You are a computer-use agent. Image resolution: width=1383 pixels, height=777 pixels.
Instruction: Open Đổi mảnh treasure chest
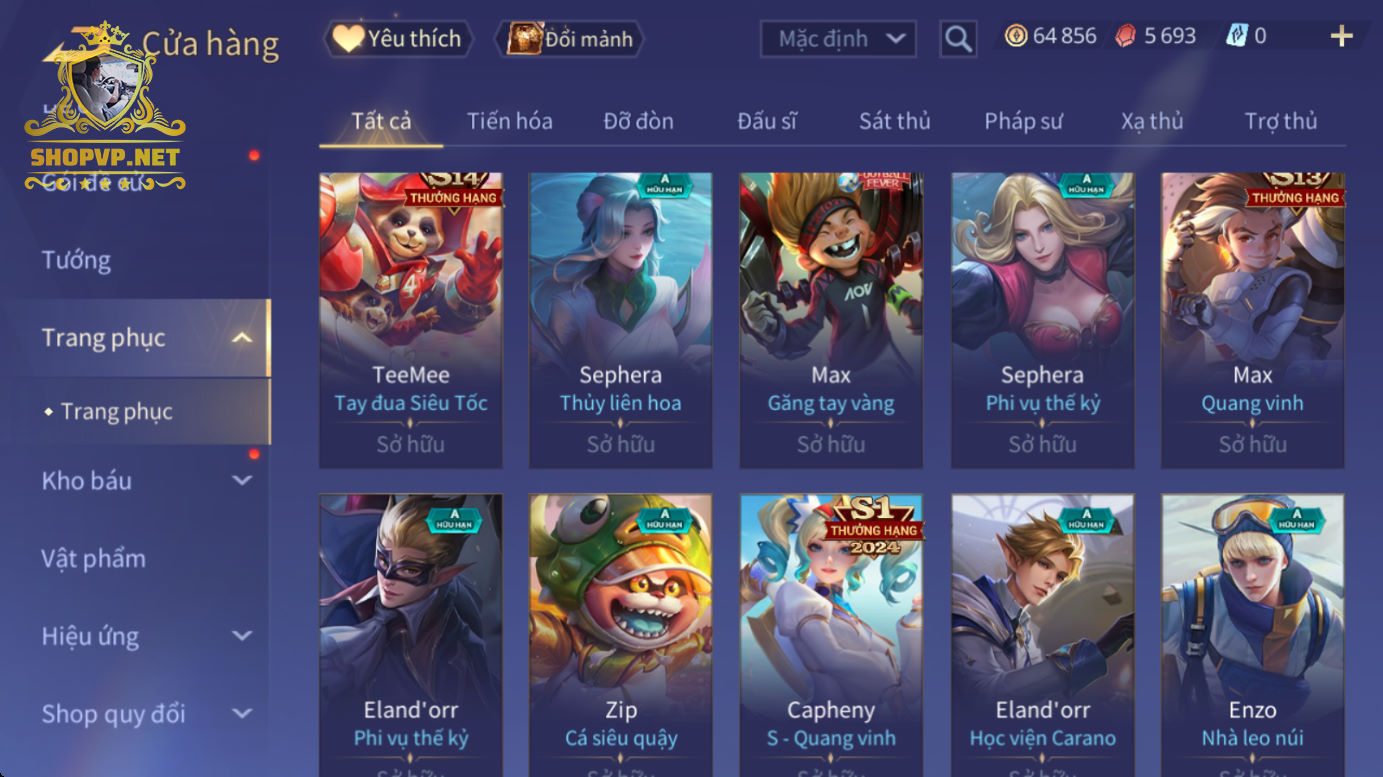tap(570, 39)
